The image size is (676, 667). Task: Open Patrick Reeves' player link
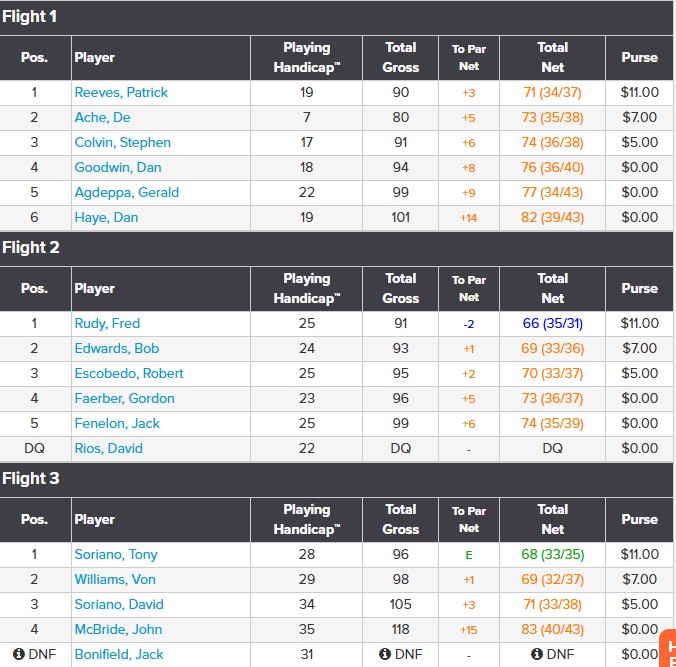pyautogui.click(x=121, y=92)
